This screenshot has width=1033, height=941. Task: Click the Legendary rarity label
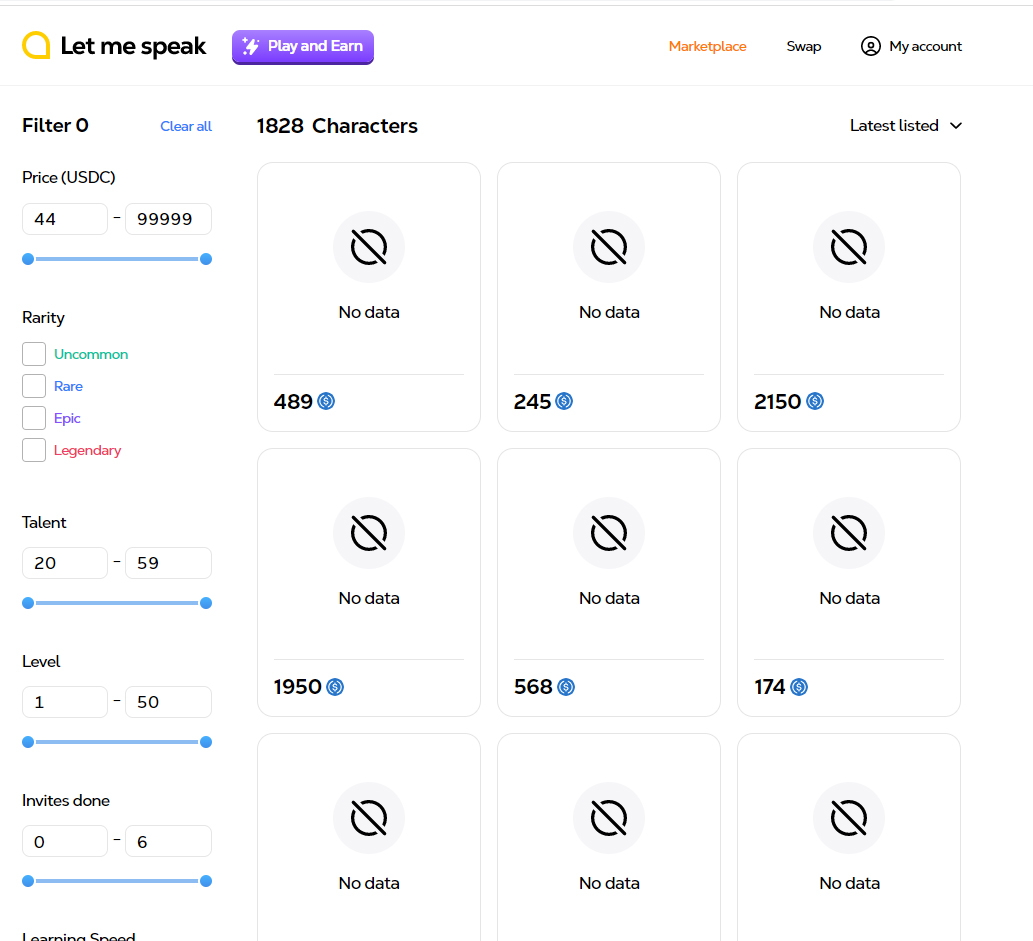(88, 450)
